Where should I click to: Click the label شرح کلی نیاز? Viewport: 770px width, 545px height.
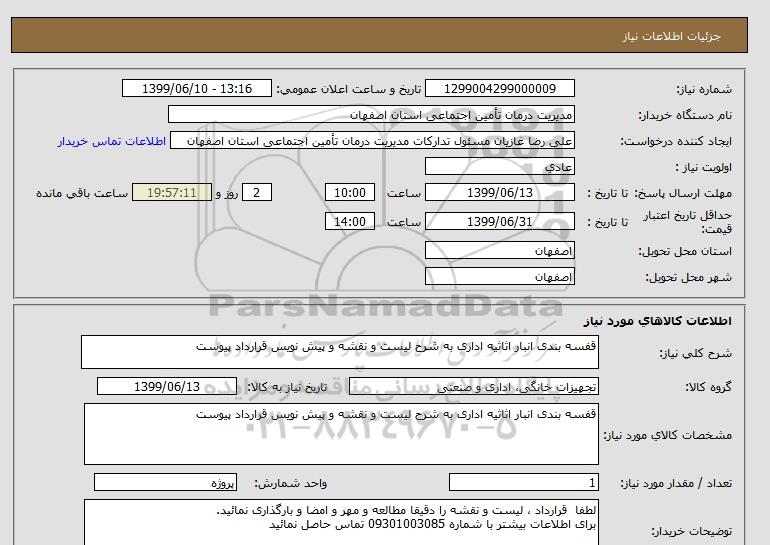pyautogui.click(x=695, y=353)
